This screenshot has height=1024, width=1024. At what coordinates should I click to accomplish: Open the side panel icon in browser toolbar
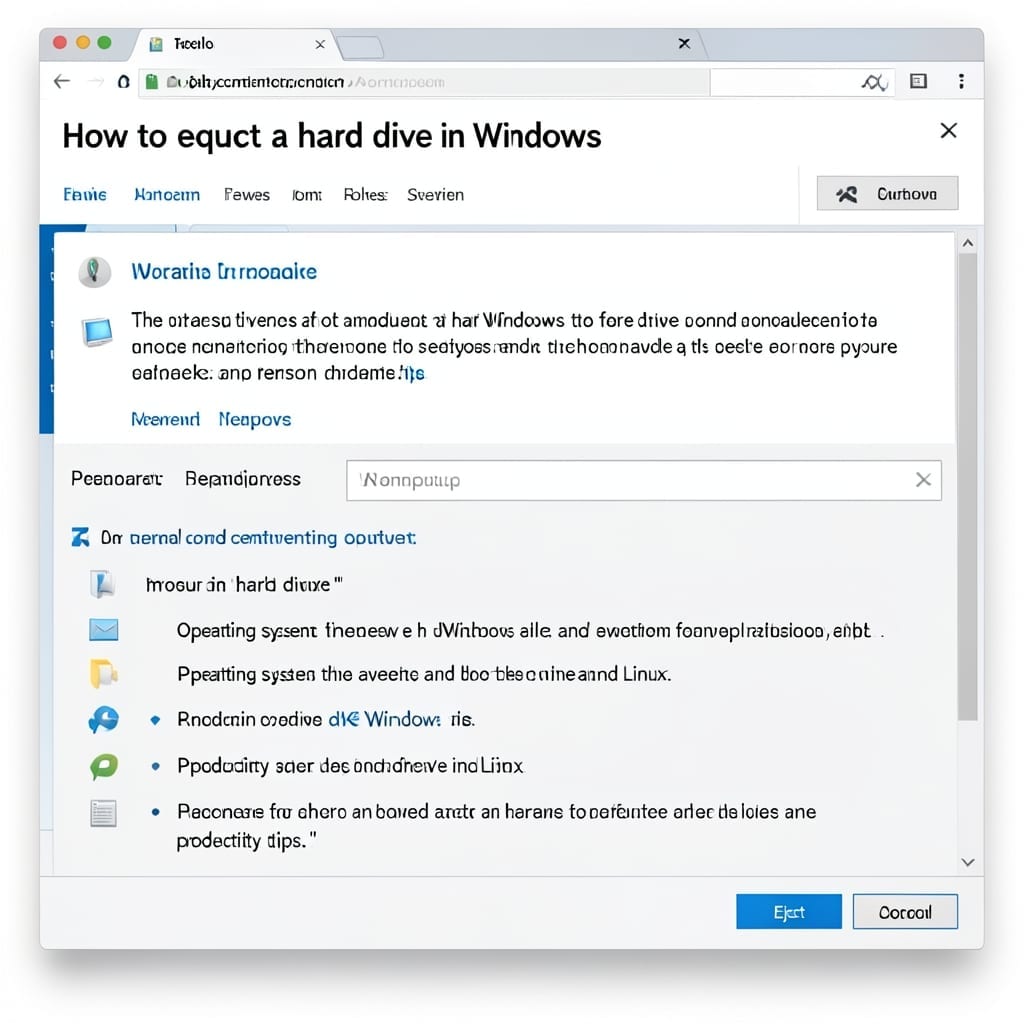[919, 81]
